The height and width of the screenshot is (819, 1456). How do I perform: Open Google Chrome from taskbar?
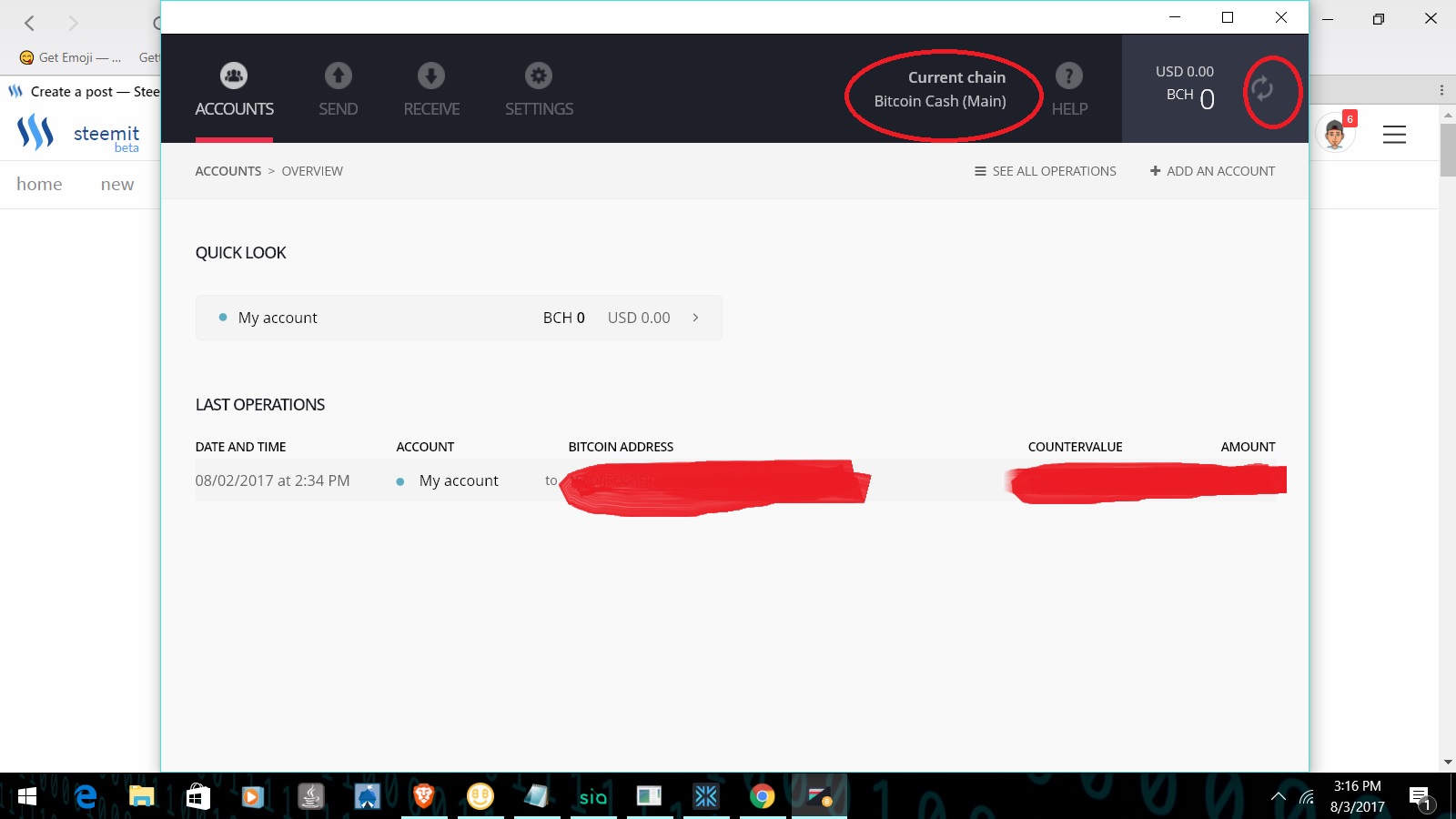[763, 797]
